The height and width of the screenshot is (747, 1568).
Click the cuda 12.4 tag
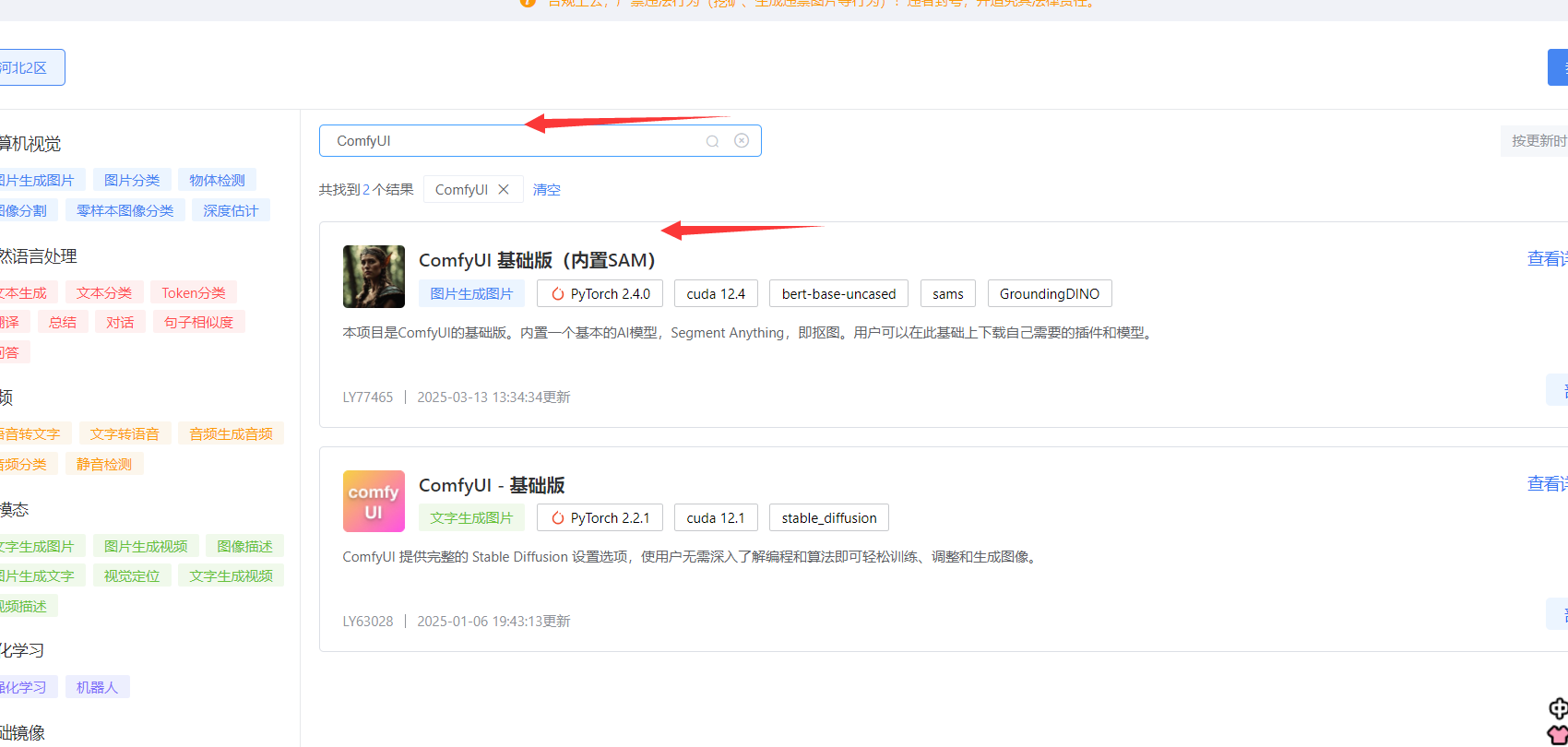click(716, 293)
